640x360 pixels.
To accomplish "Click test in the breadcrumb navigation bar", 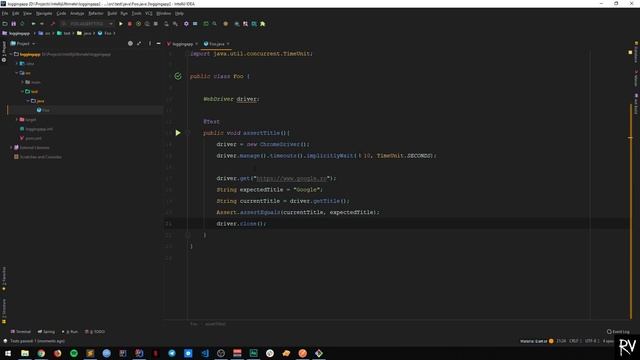I will point(64,33).
